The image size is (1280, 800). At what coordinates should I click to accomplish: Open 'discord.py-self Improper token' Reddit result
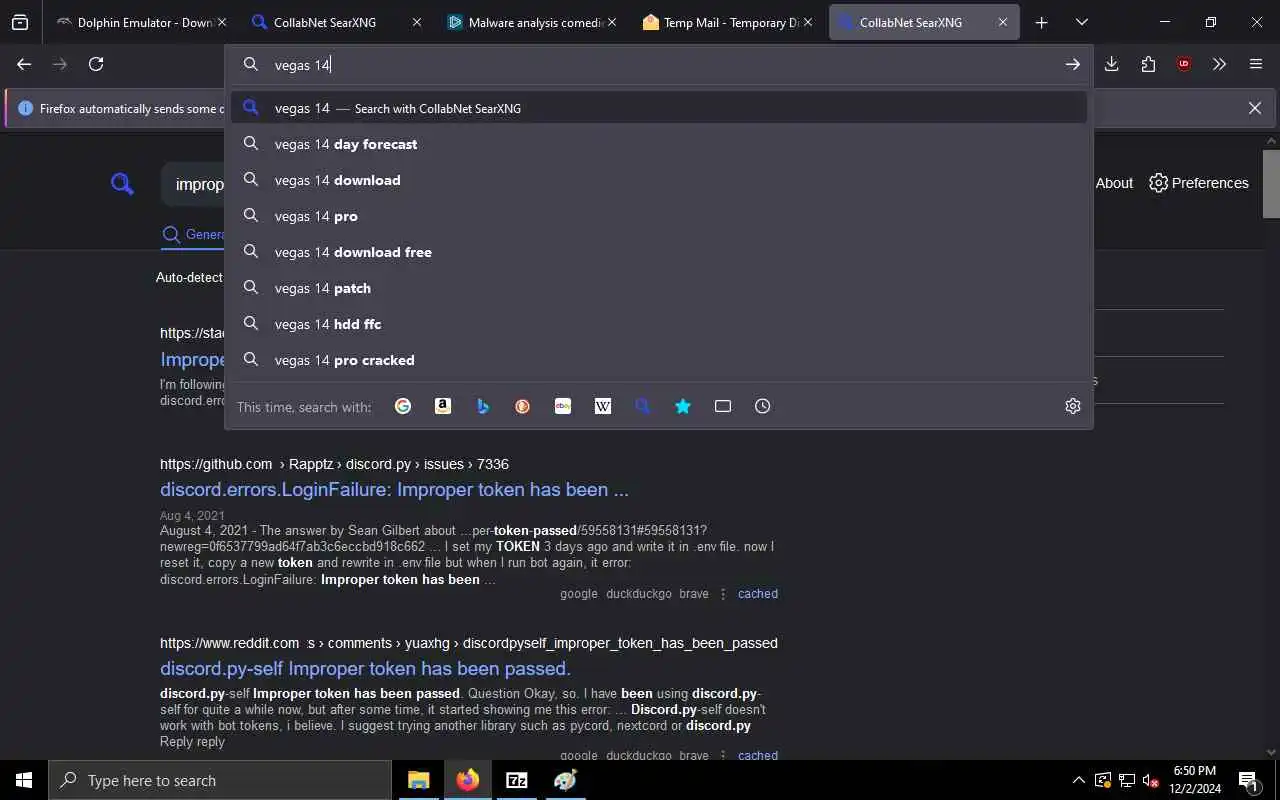[x=365, y=668]
